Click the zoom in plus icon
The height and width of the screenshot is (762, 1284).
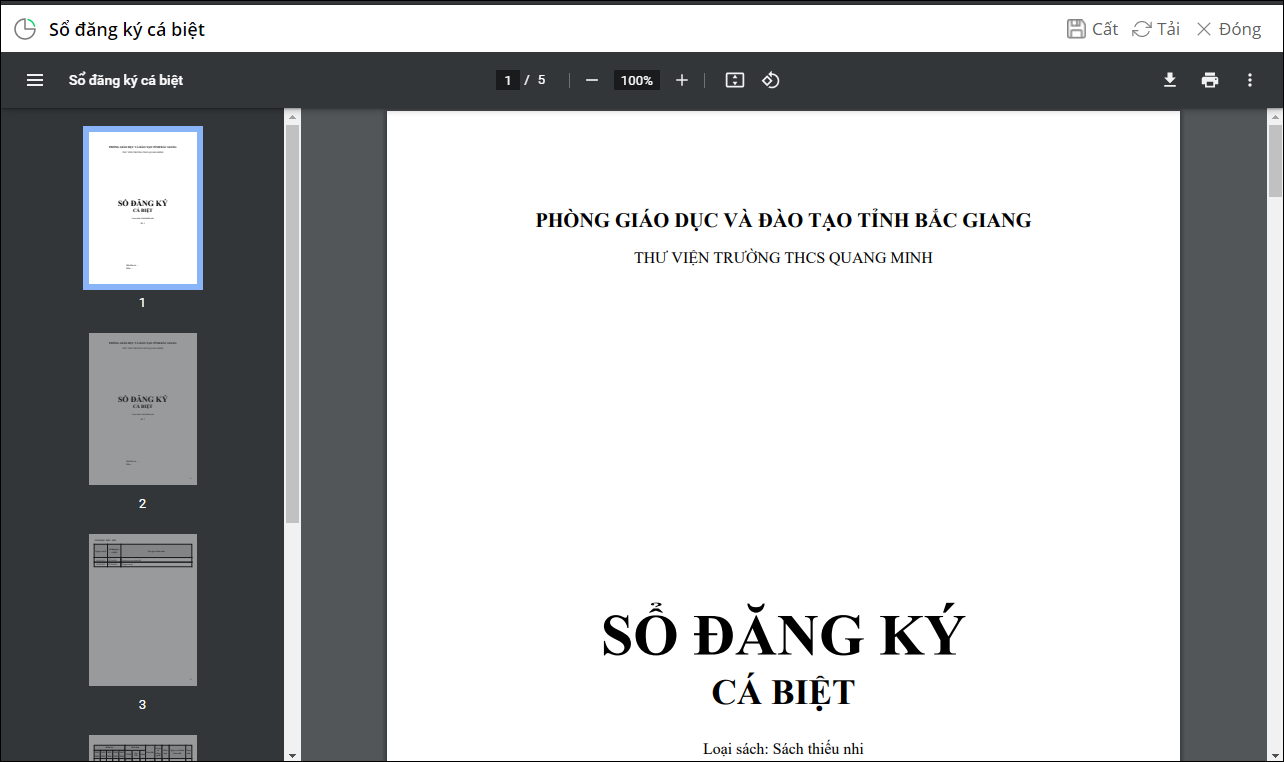pyautogui.click(x=682, y=80)
